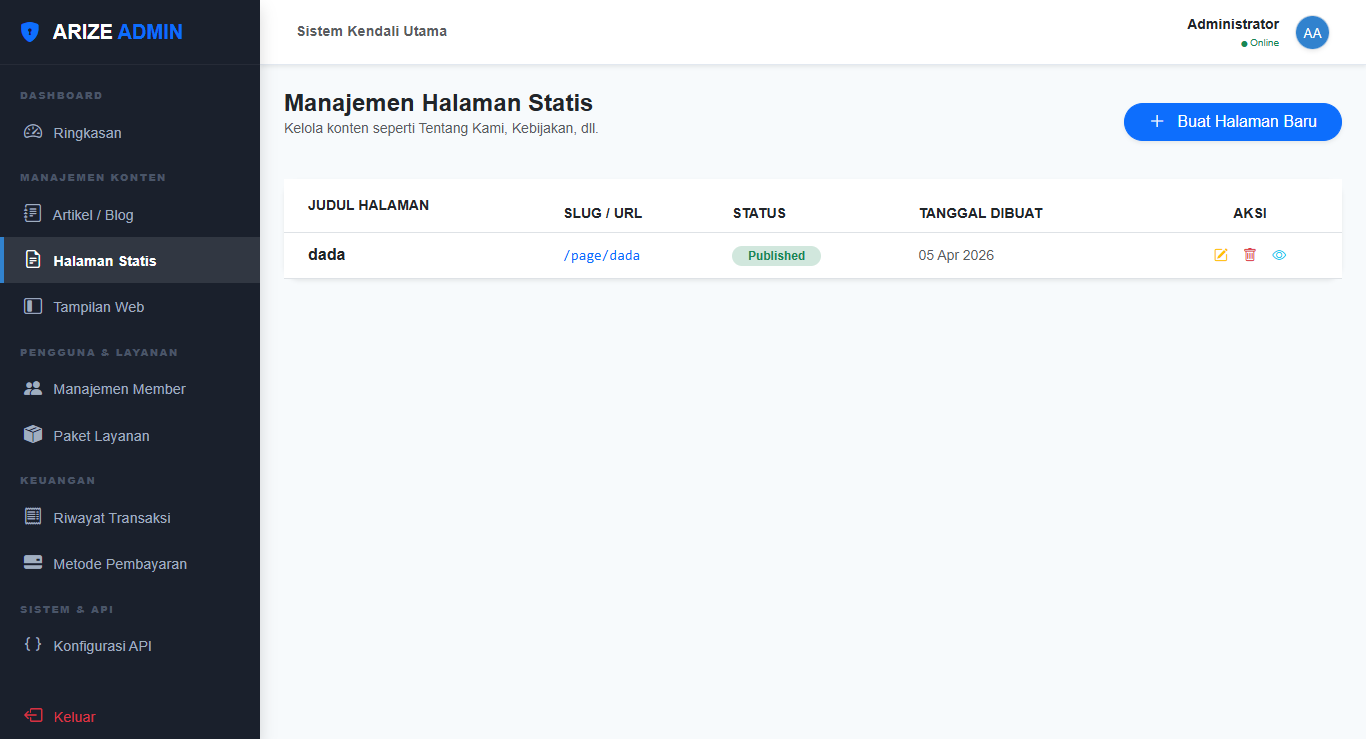The width and height of the screenshot is (1366, 739).
Task: Log out using Keluar
Action: [74, 717]
